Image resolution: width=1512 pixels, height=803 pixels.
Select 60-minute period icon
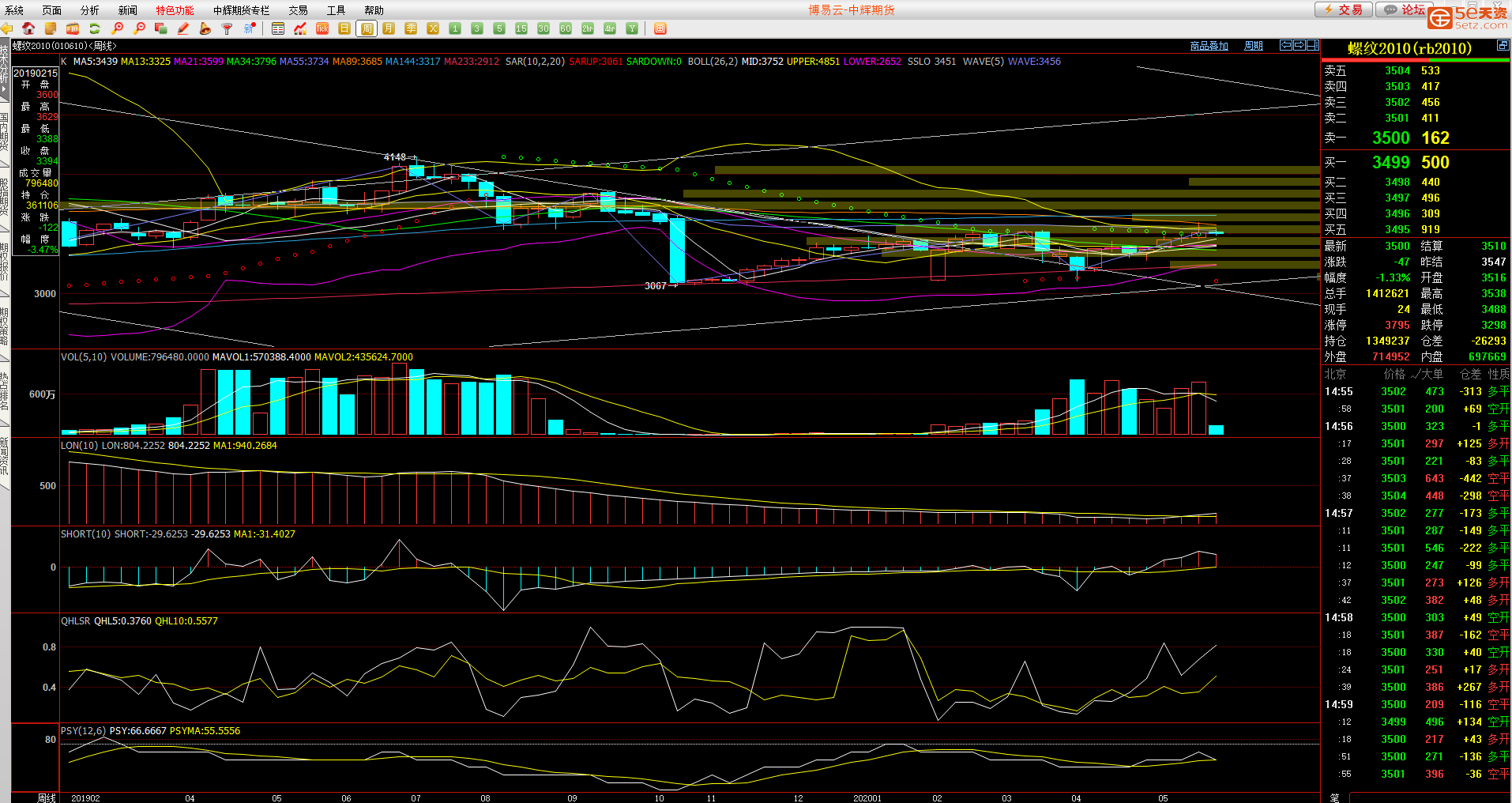566,28
